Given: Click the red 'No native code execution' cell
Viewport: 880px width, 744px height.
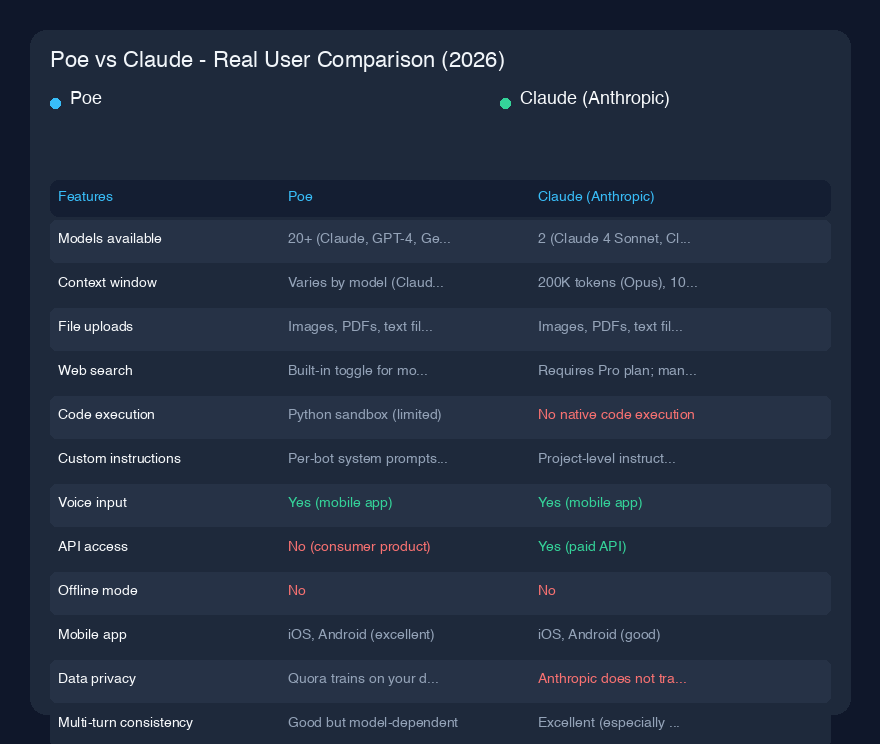Looking at the screenshot, I should [x=616, y=414].
